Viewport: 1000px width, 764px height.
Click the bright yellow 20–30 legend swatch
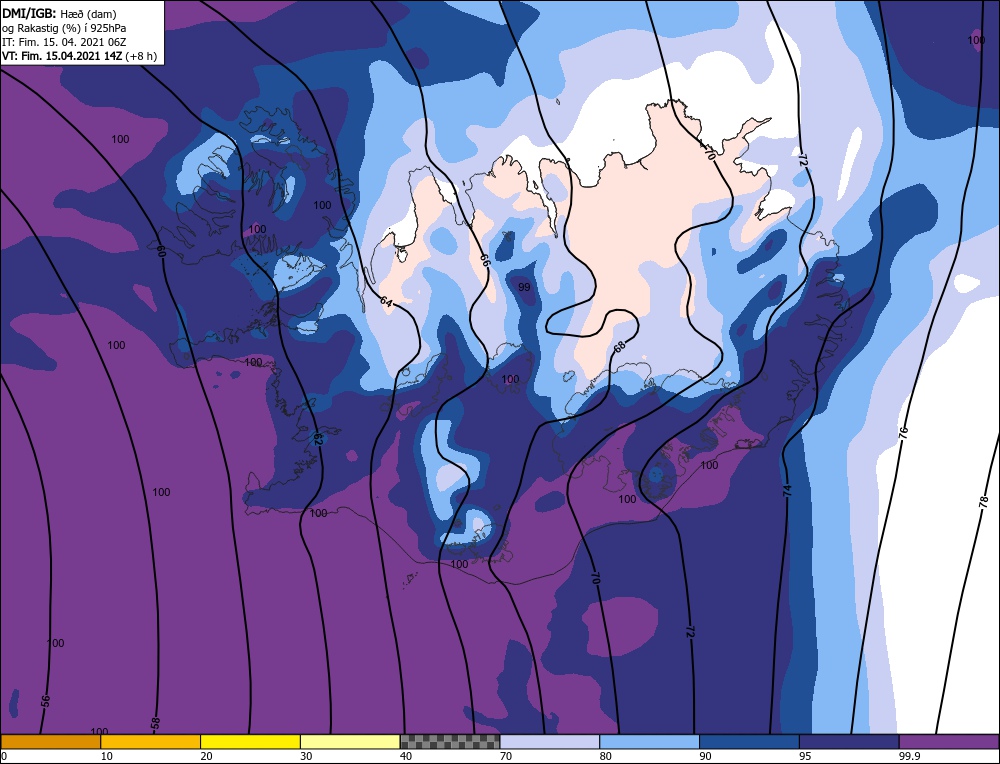[x=250, y=742]
